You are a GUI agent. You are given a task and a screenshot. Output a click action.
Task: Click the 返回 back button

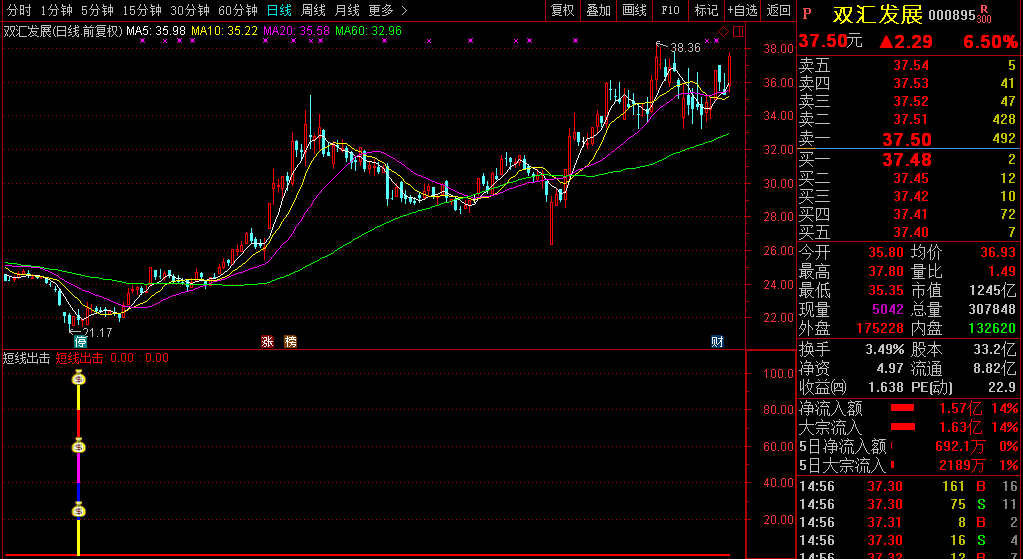coord(778,10)
